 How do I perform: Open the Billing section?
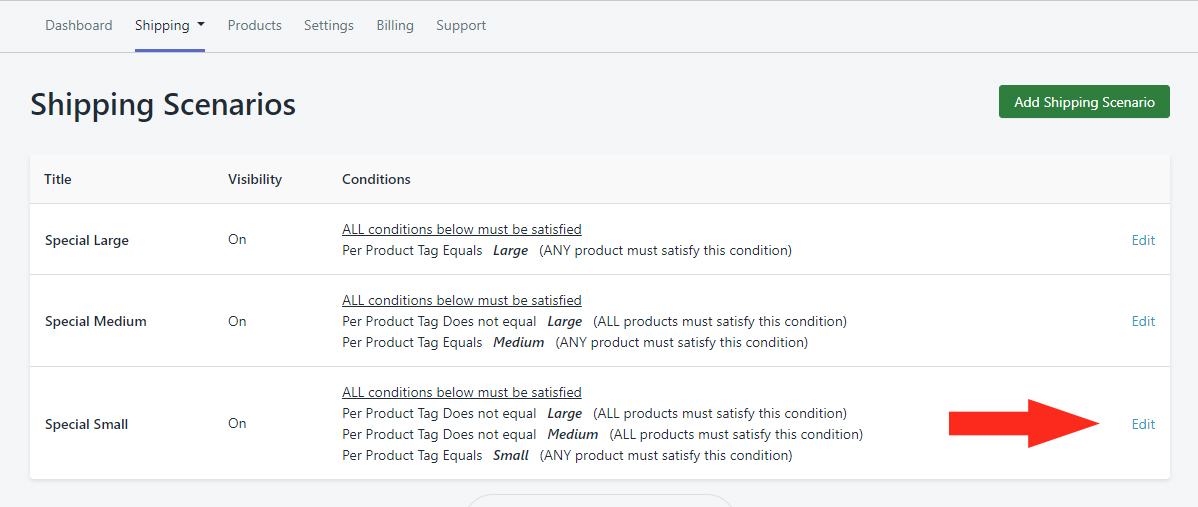click(x=395, y=26)
